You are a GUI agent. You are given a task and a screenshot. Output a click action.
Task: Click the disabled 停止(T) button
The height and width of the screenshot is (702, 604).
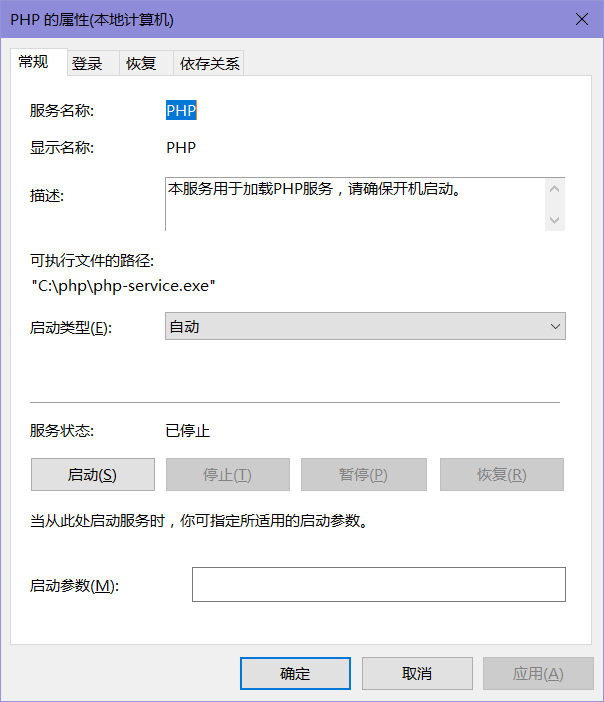pos(228,475)
